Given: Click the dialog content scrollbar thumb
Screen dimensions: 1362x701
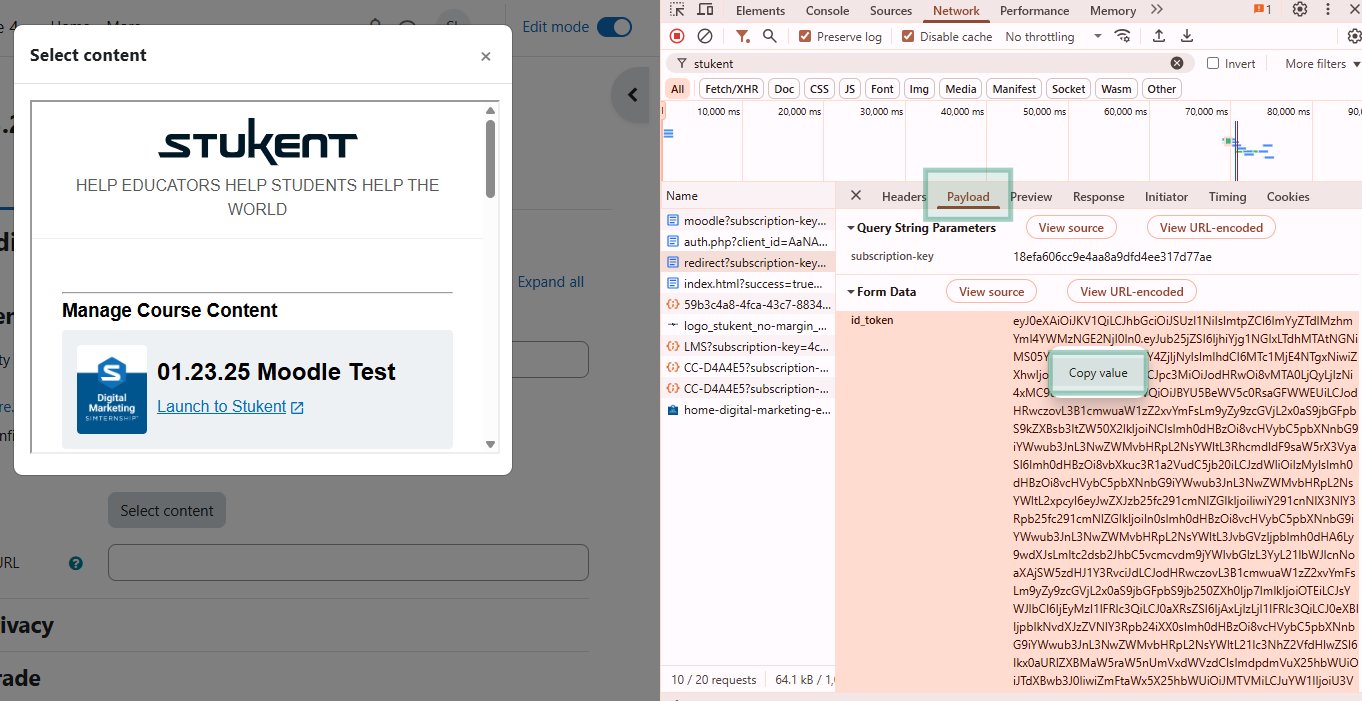Looking at the screenshot, I should coord(491,158).
